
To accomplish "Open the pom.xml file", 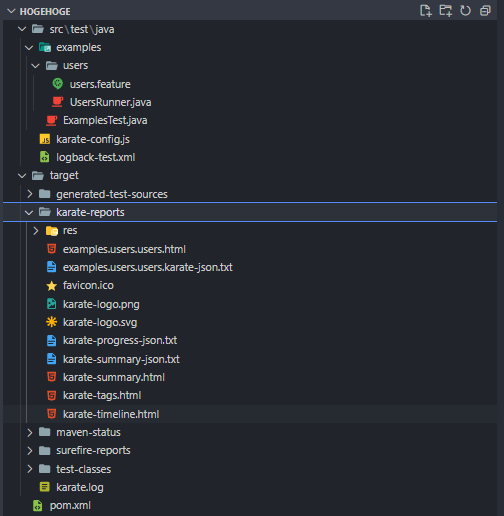I will click(70, 506).
